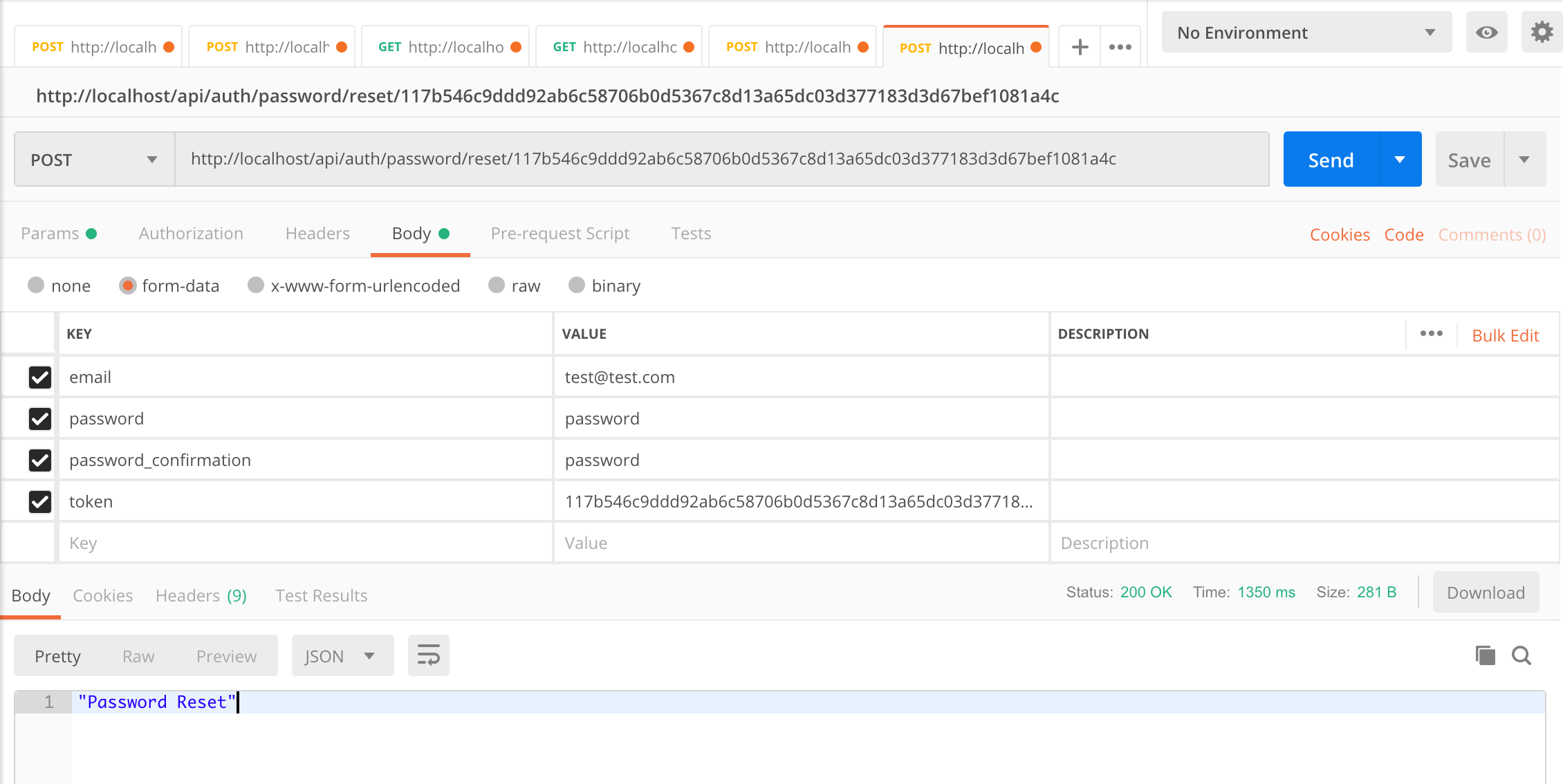Viewport: 1563px width, 784px height.
Task: Click the tab options three-dot icon
Action: 1120,47
